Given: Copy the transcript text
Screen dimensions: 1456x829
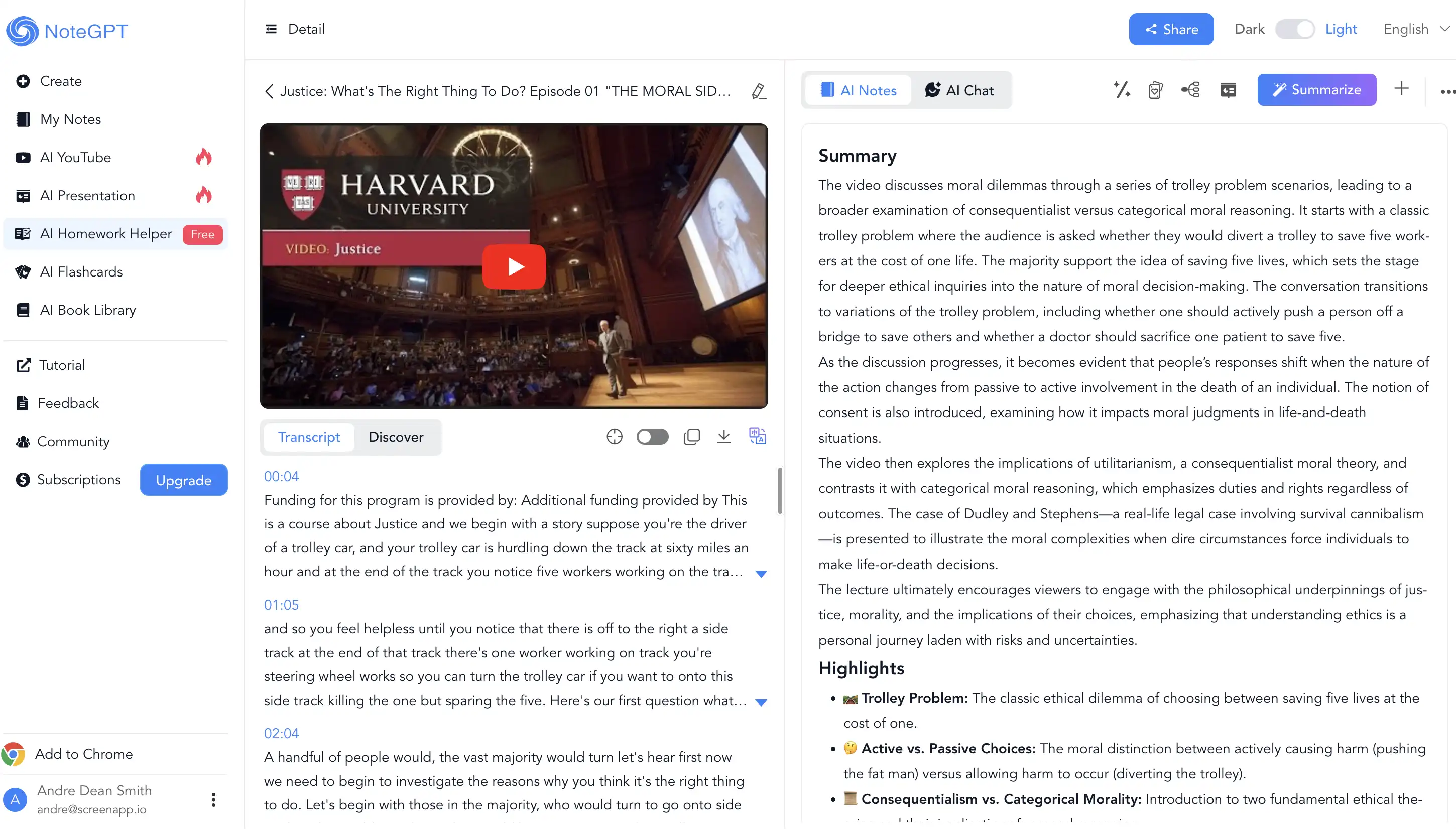Looking at the screenshot, I should (691, 437).
